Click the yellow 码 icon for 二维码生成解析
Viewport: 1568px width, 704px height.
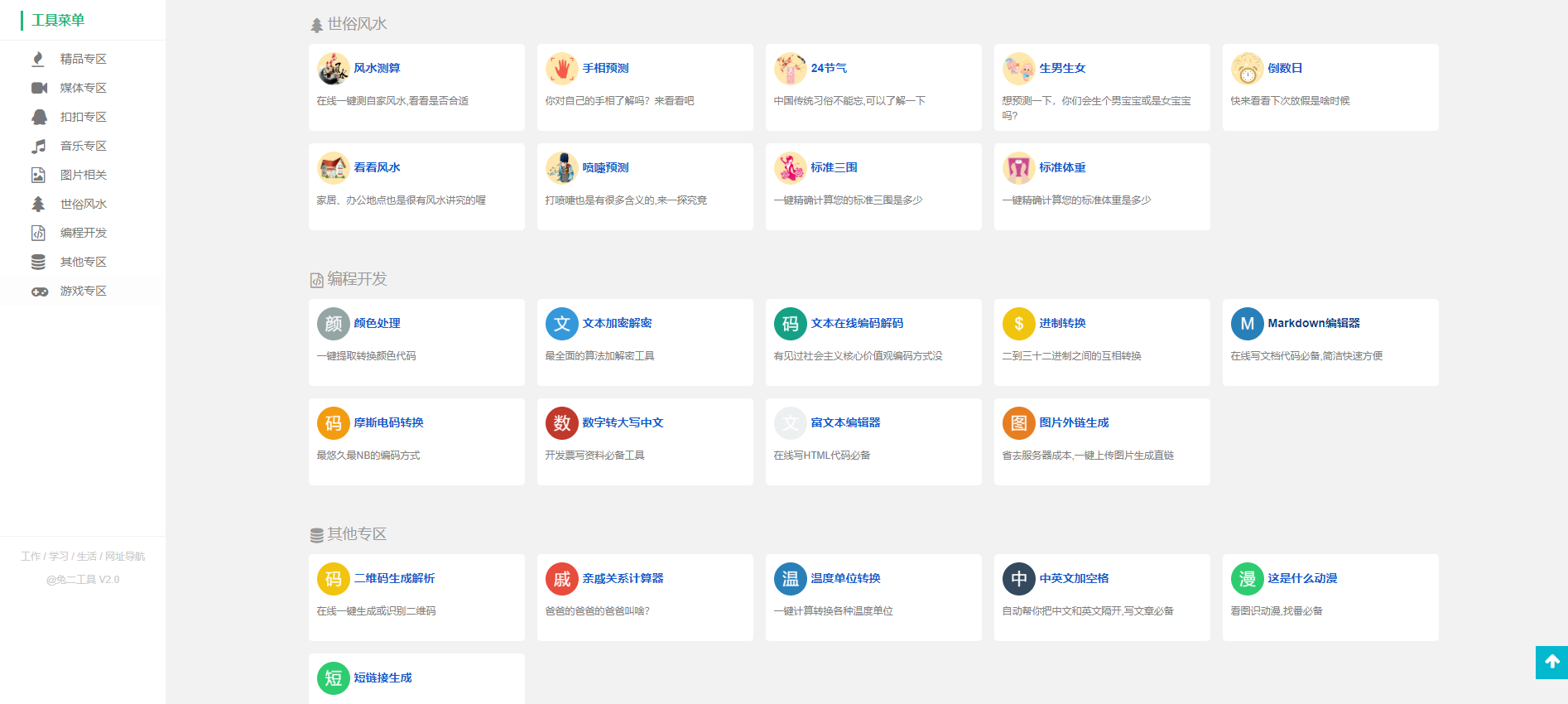pyautogui.click(x=334, y=579)
